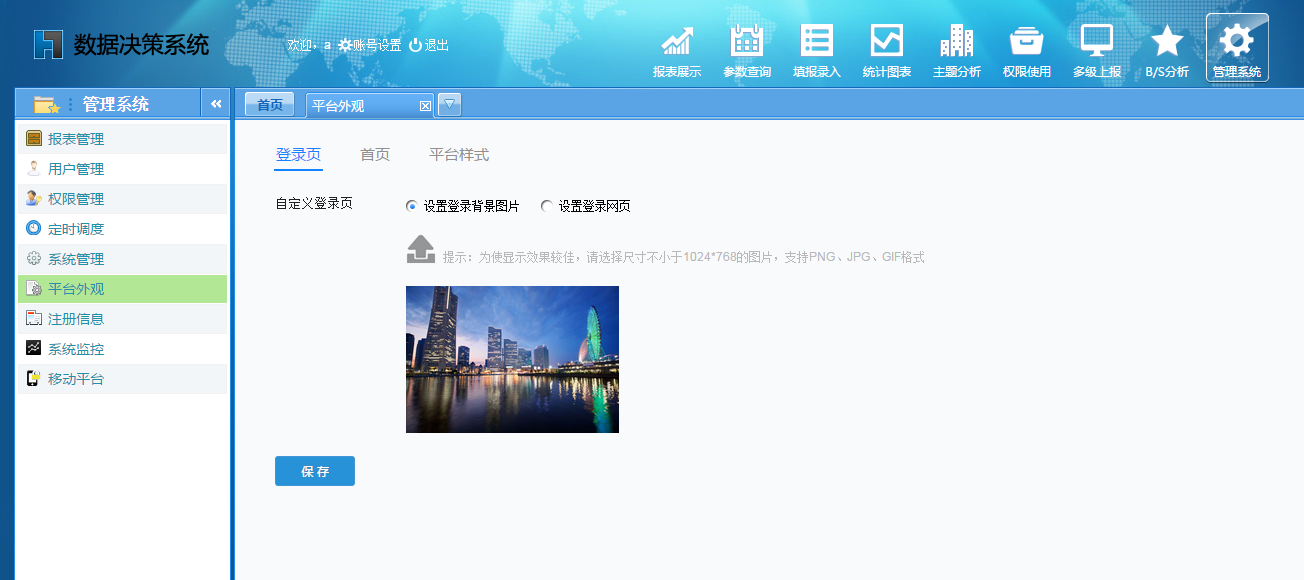Click the 注册信息 sidebar icon
This screenshot has width=1304, height=580.
(x=34, y=319)
